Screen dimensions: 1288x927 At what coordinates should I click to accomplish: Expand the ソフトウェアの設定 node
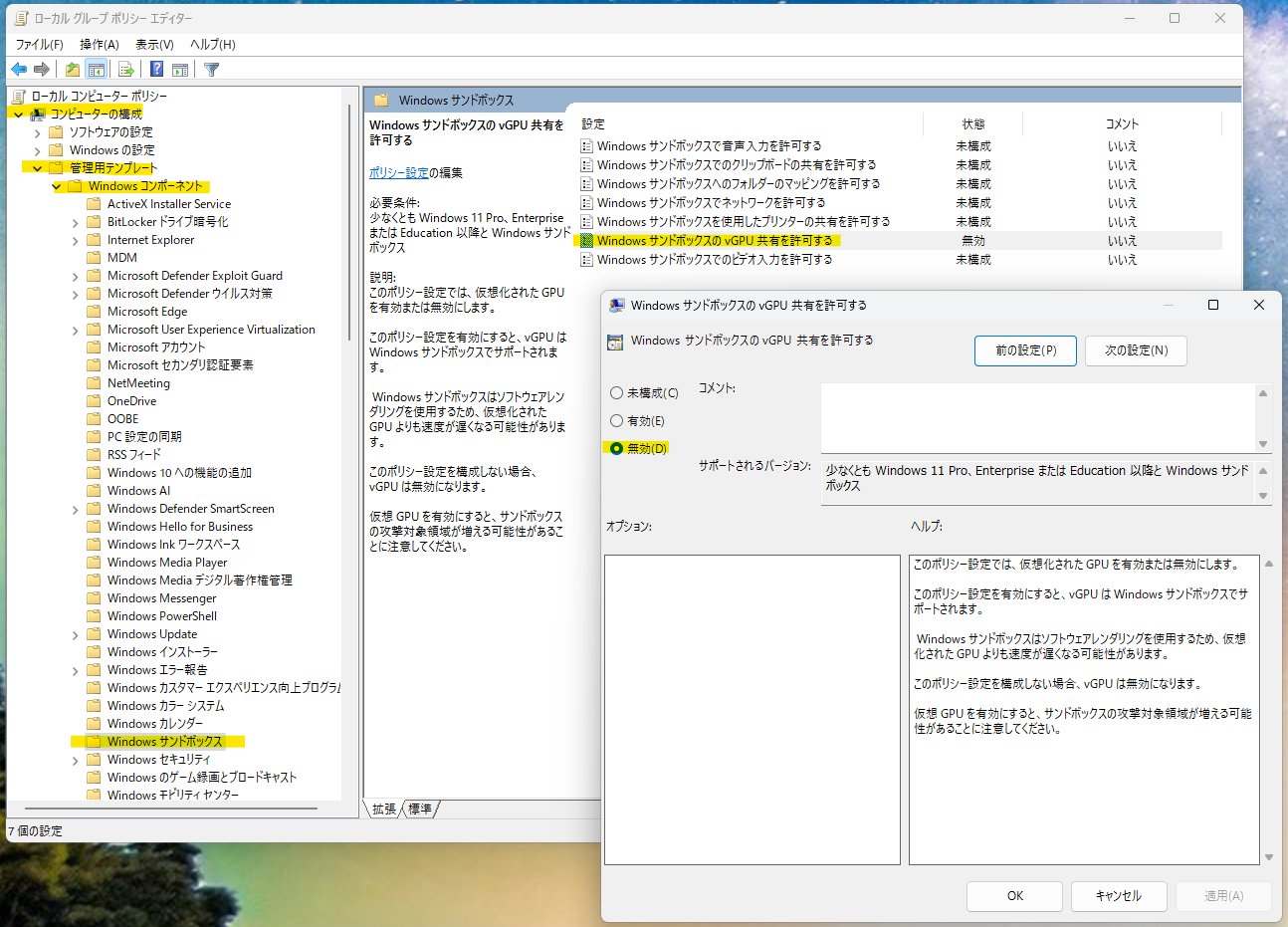(37, 132)
